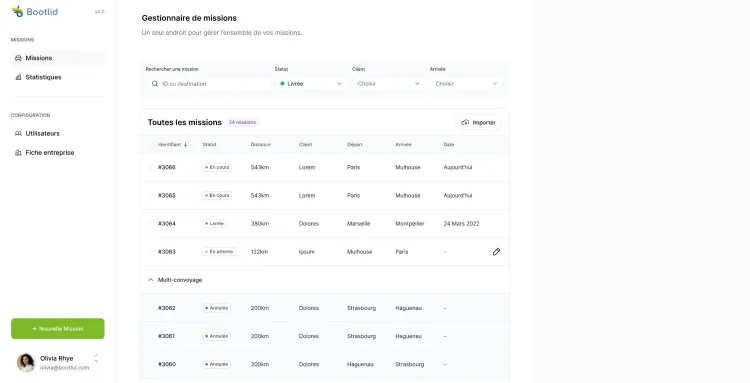Viewport: 750px width, 383px height.
Task: Click the magnifier icon in the search field
Action: (155, 84)
